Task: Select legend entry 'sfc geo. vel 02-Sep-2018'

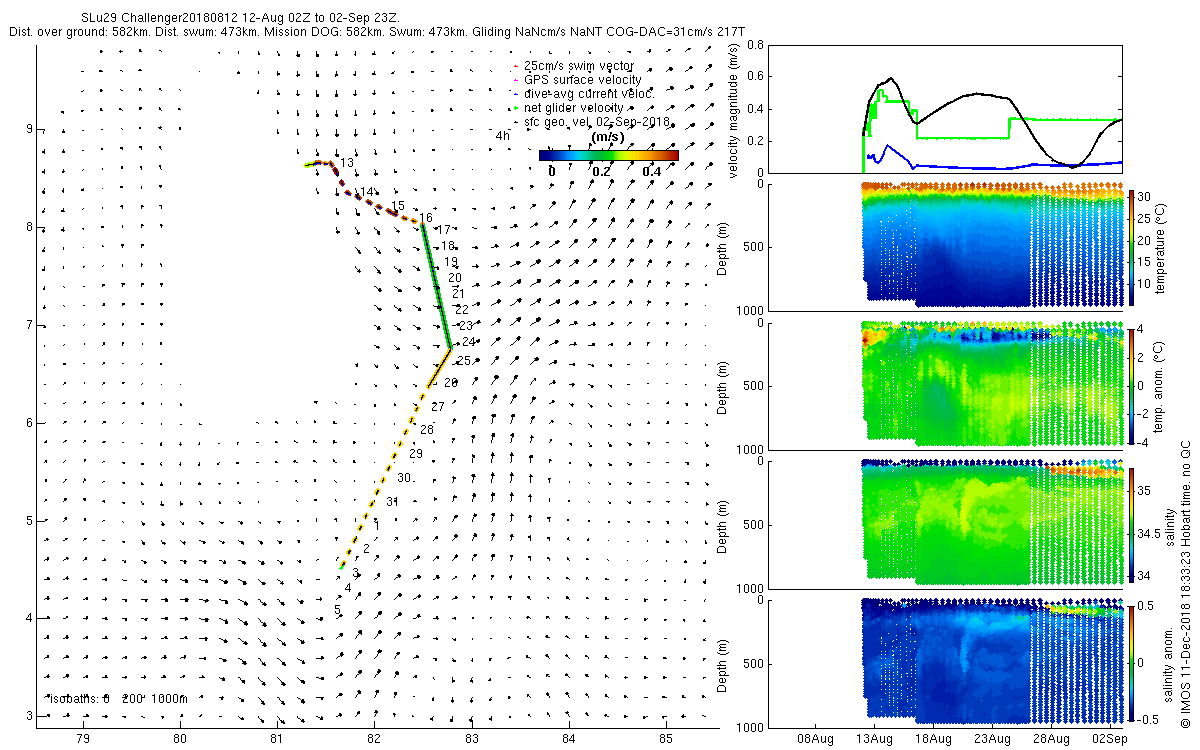Action: click(x=597, y=122)
